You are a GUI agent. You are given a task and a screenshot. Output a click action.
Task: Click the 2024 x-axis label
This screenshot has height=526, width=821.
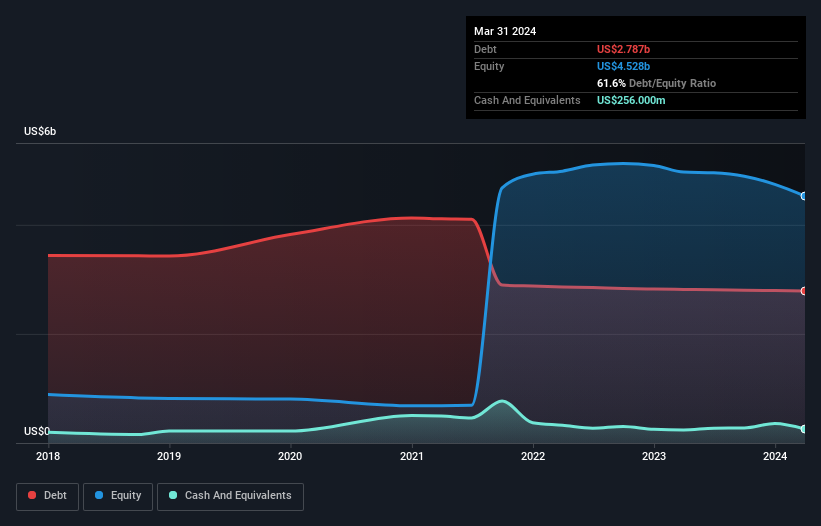coord(775,456)
